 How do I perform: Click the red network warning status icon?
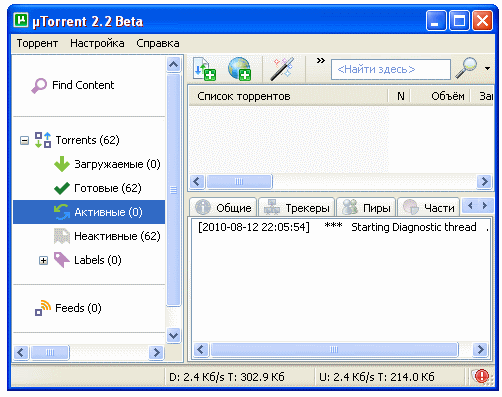481,376
